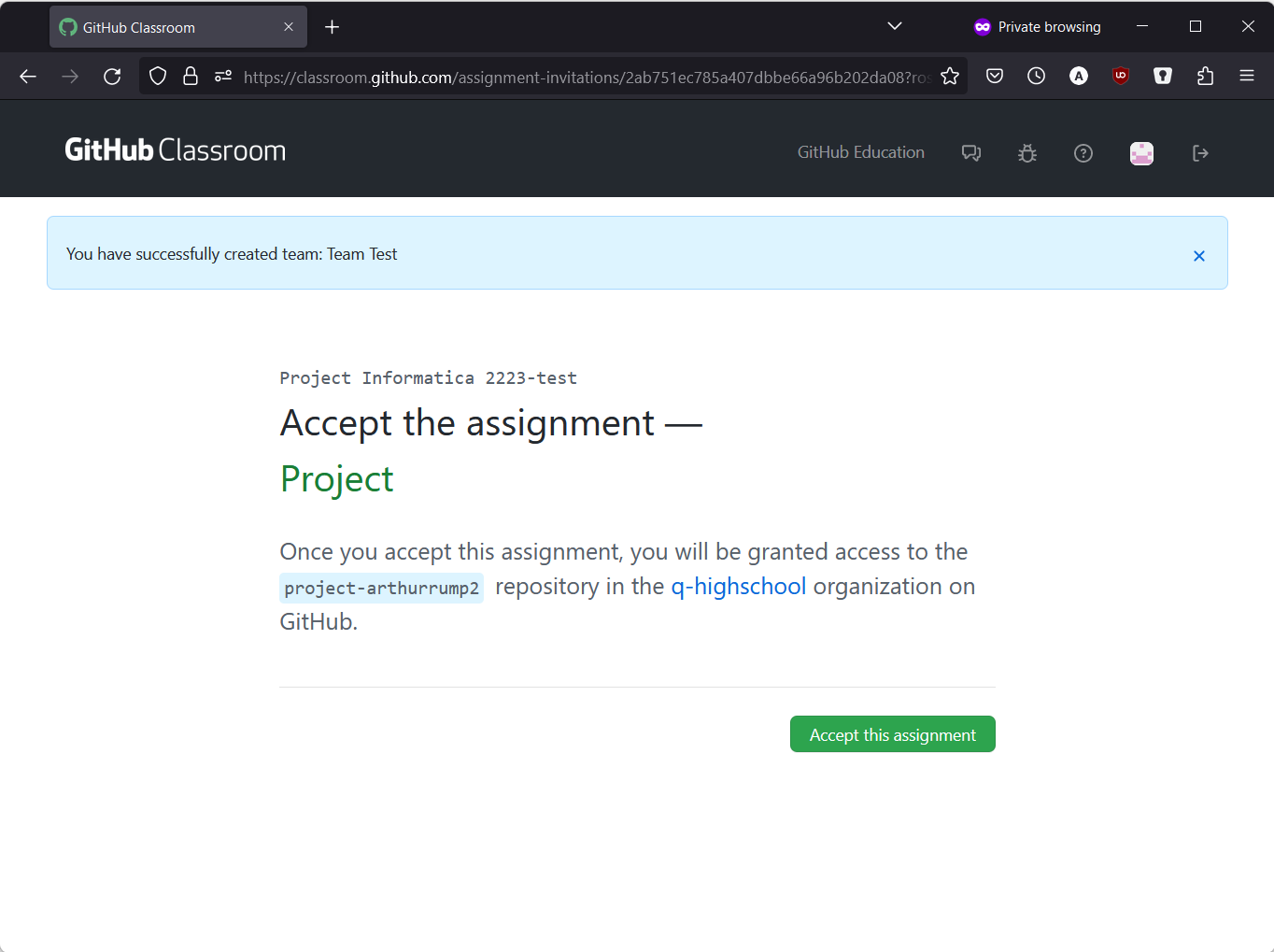1274x952 pixels.
Task: Go to GitHub Classroom home logo
Action: [x=175, y=150]
